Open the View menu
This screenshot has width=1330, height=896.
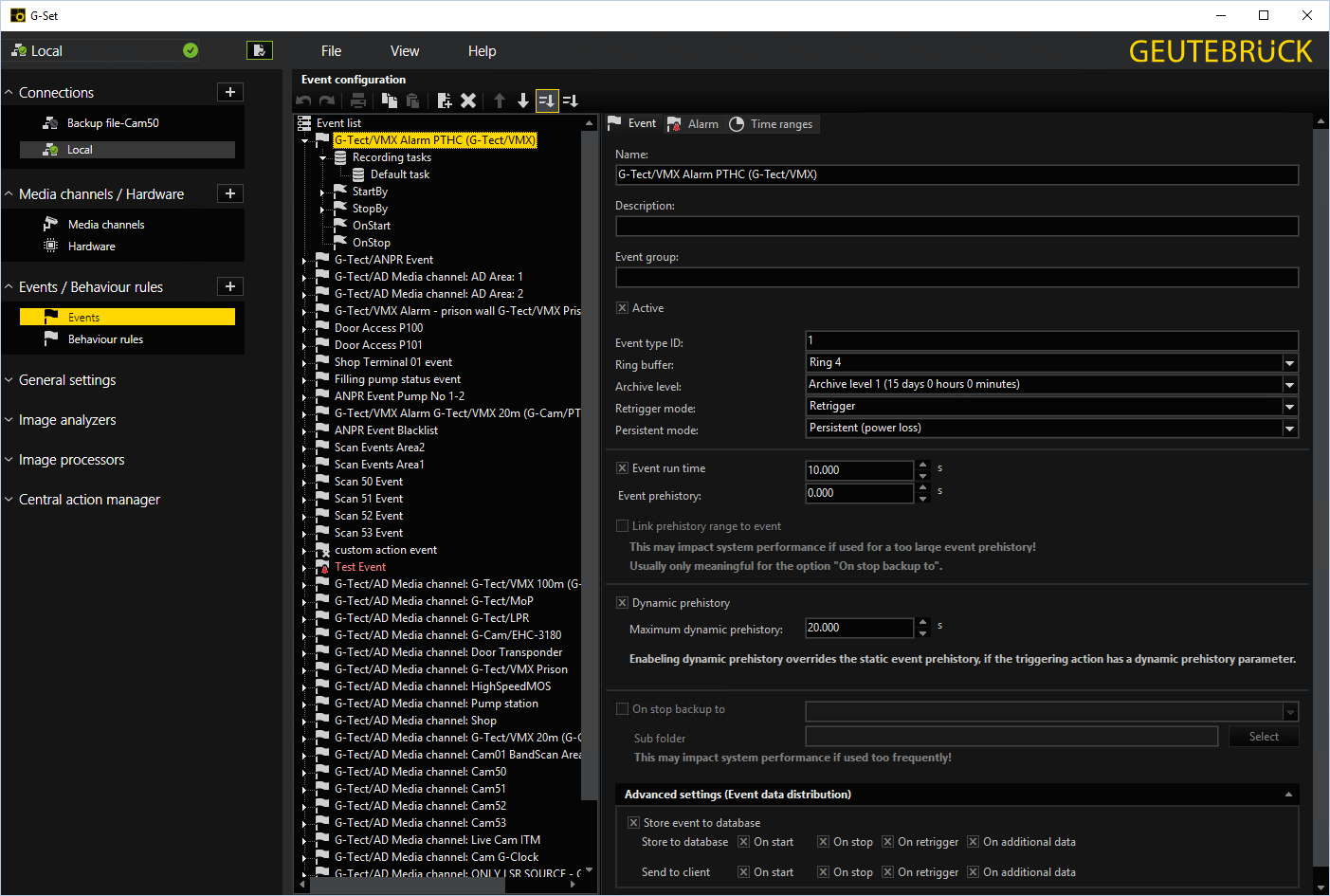point(405,51)
